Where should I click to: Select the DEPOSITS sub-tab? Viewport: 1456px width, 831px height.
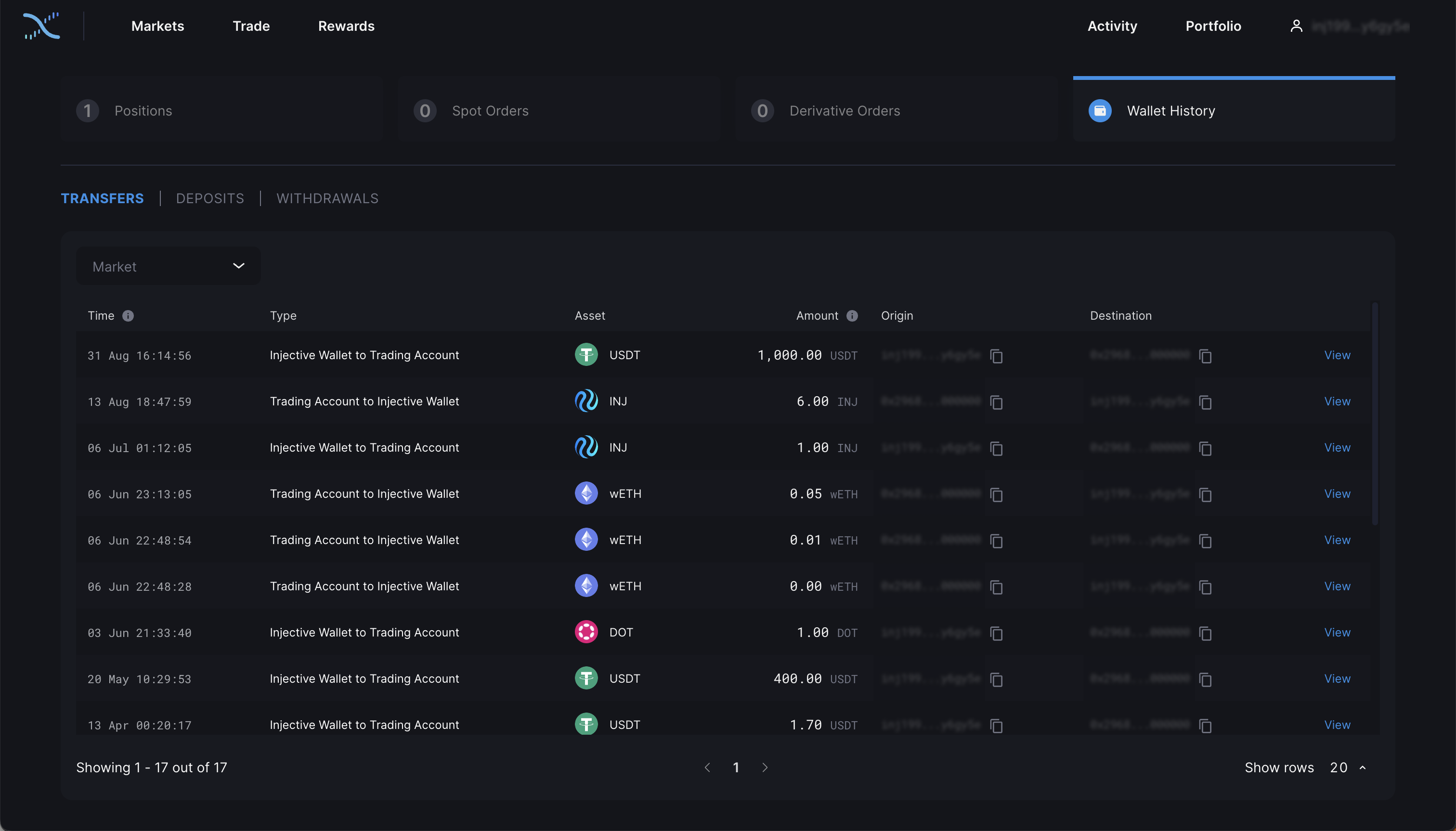(x=209, y=198)
